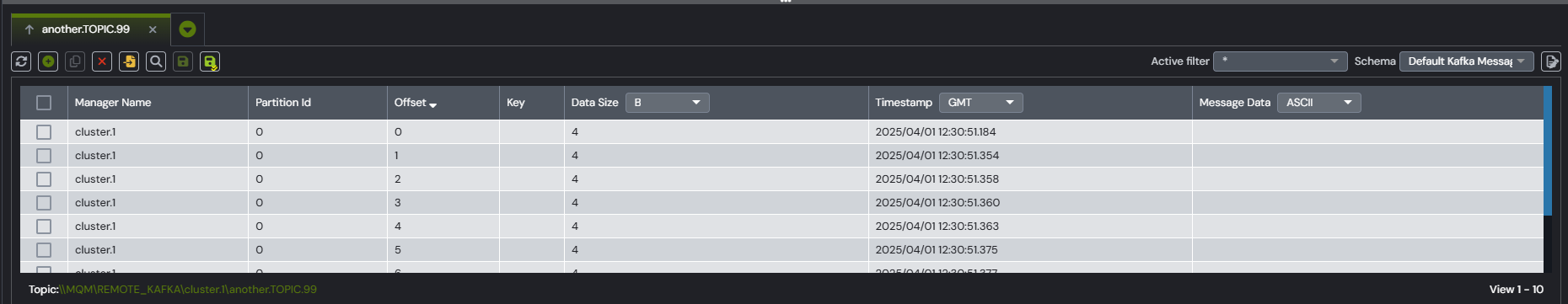Select the checkbox for offset 3 row
Screen dimensions: 1568x304
coord(44,203)
